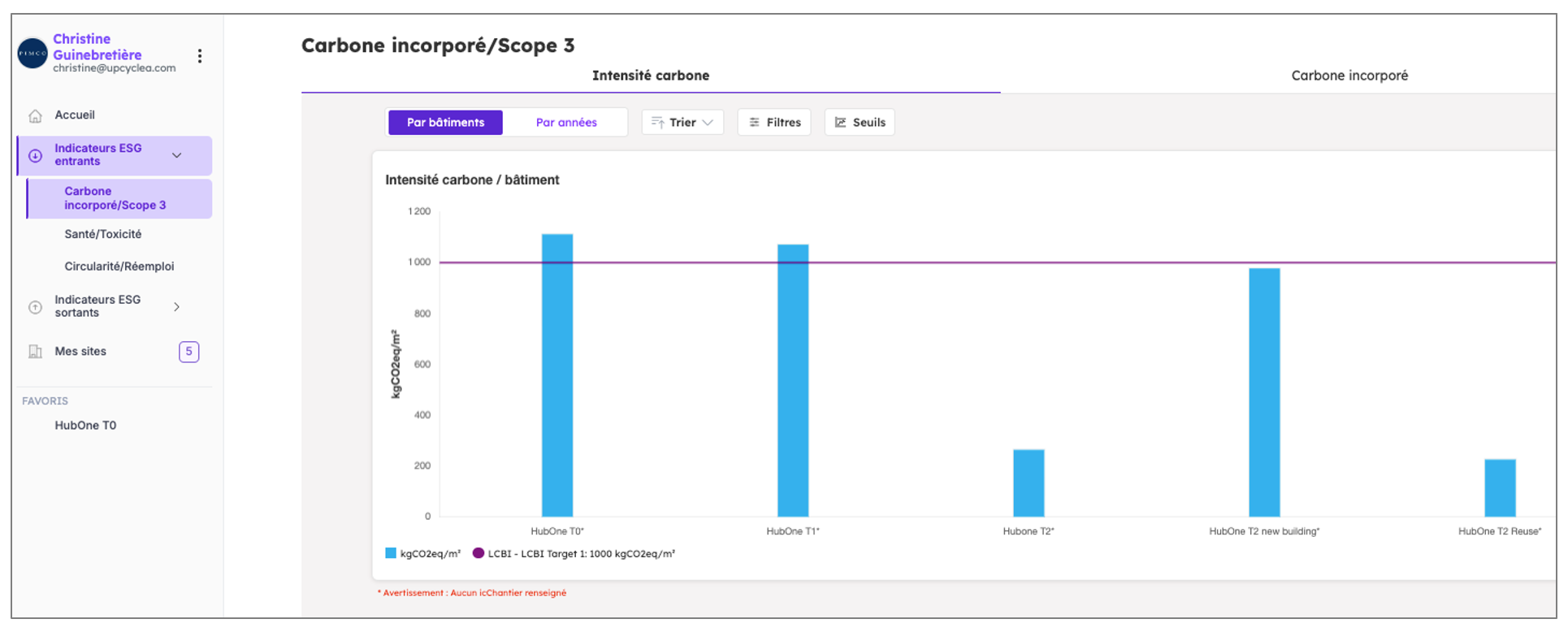Open Circularité/Réemploi sidebar item
Screen dimensions: 1568x632
(x=119, y=266)
